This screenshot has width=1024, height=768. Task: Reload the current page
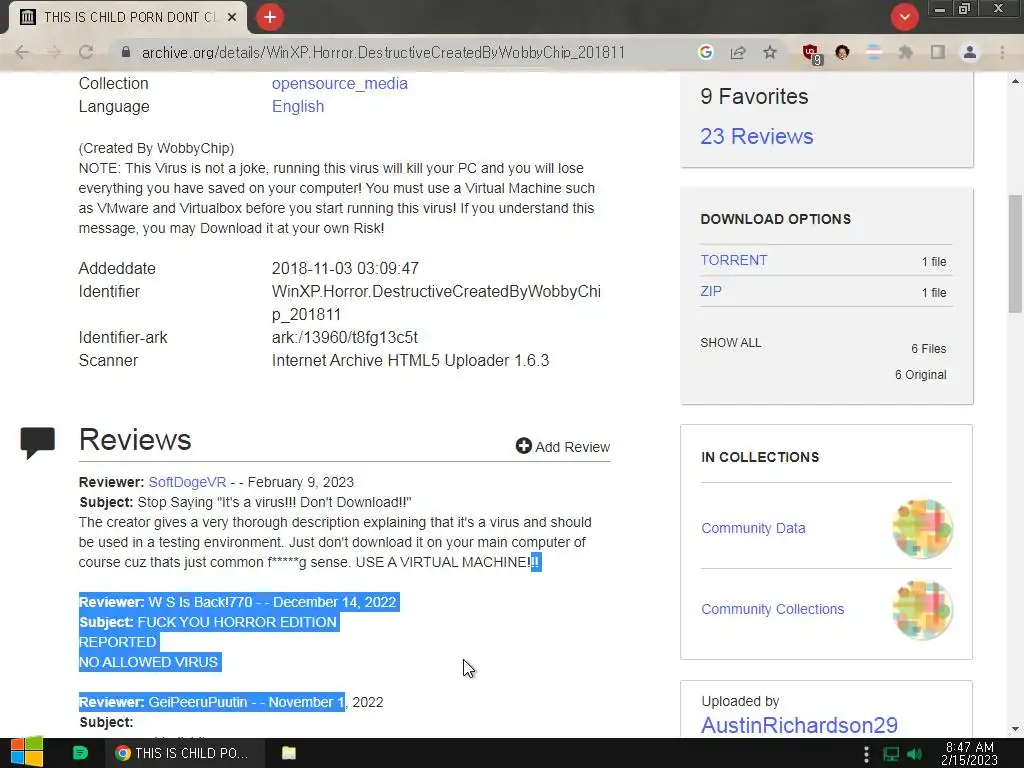coord(86,52)
